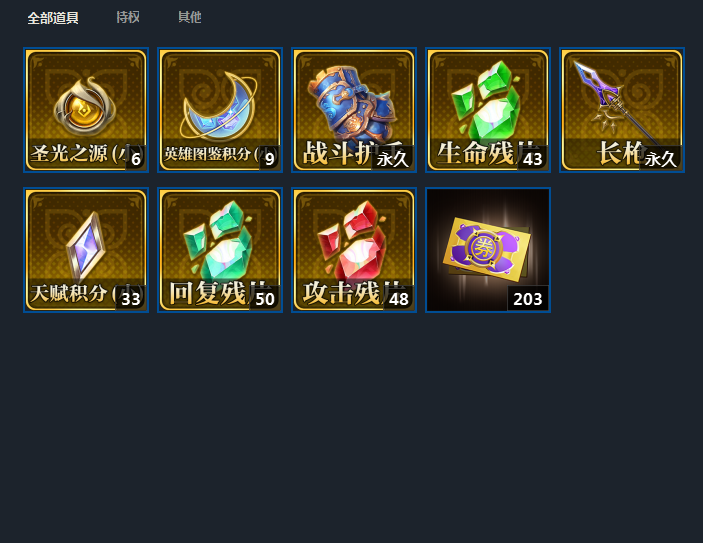Click the 50 count on 回复残片

[265, 298]
